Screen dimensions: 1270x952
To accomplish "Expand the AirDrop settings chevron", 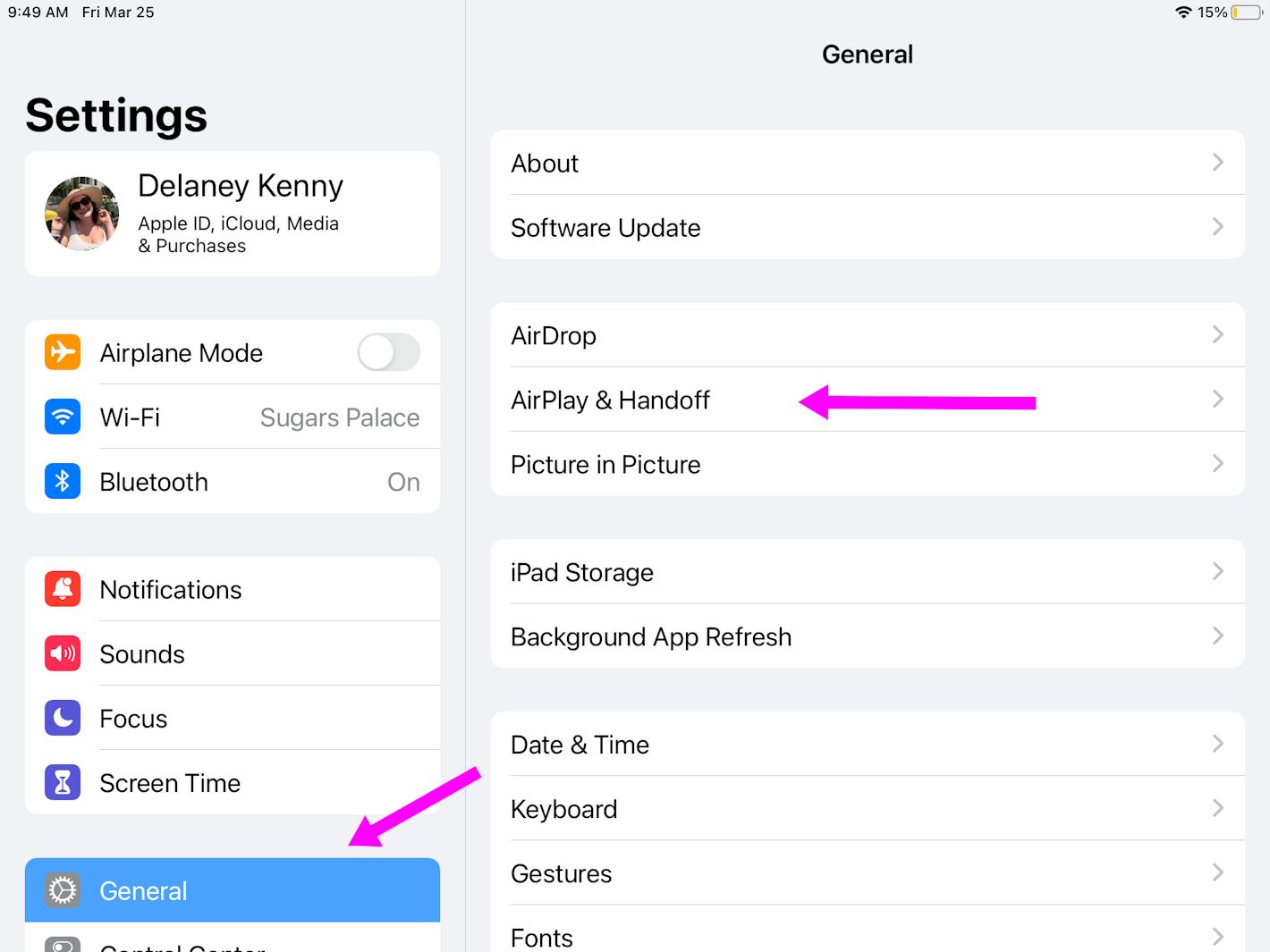I will tap(1217, 335).
